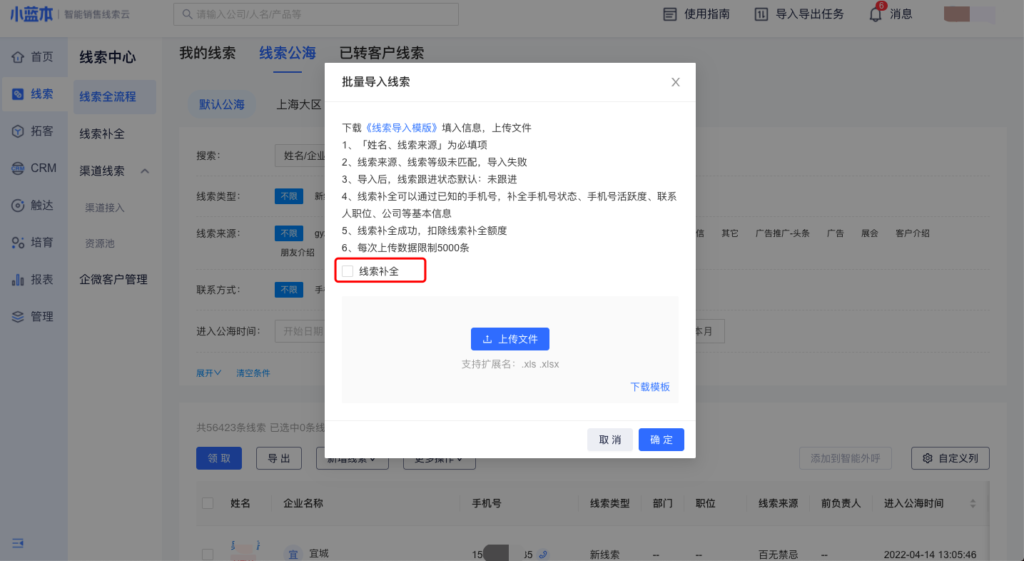Open the 《线索导入模版》 template link
This screenshot has width=1024, height=561.
[402, 128]
